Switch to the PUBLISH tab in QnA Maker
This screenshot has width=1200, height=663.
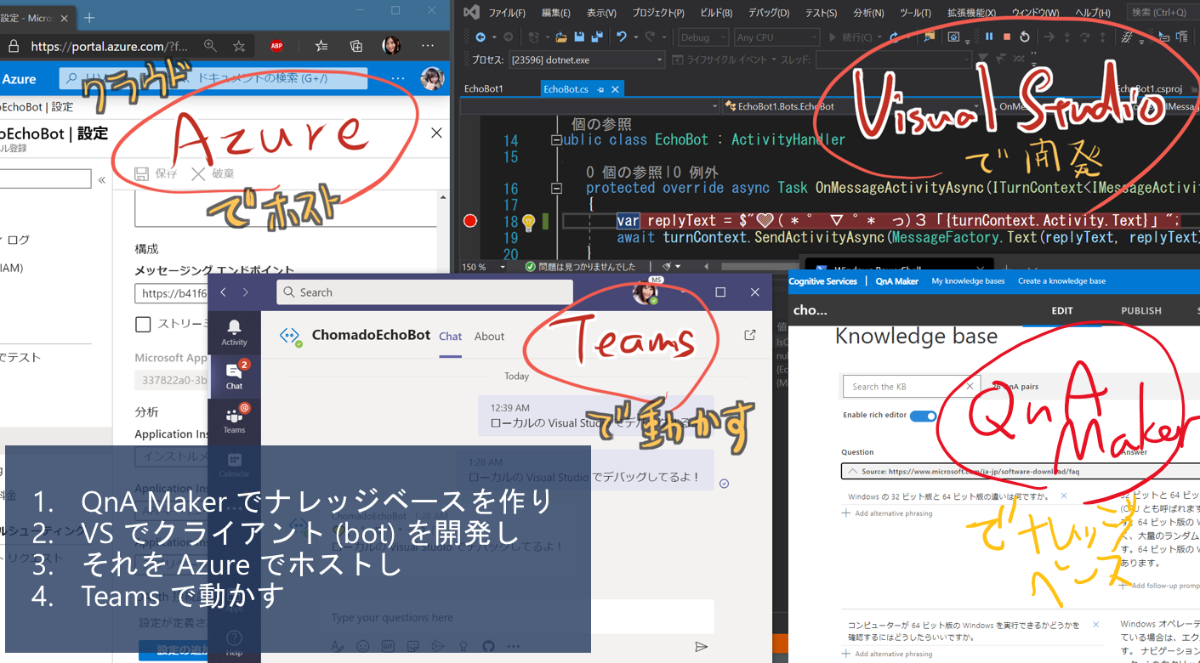coord(1140,311)
